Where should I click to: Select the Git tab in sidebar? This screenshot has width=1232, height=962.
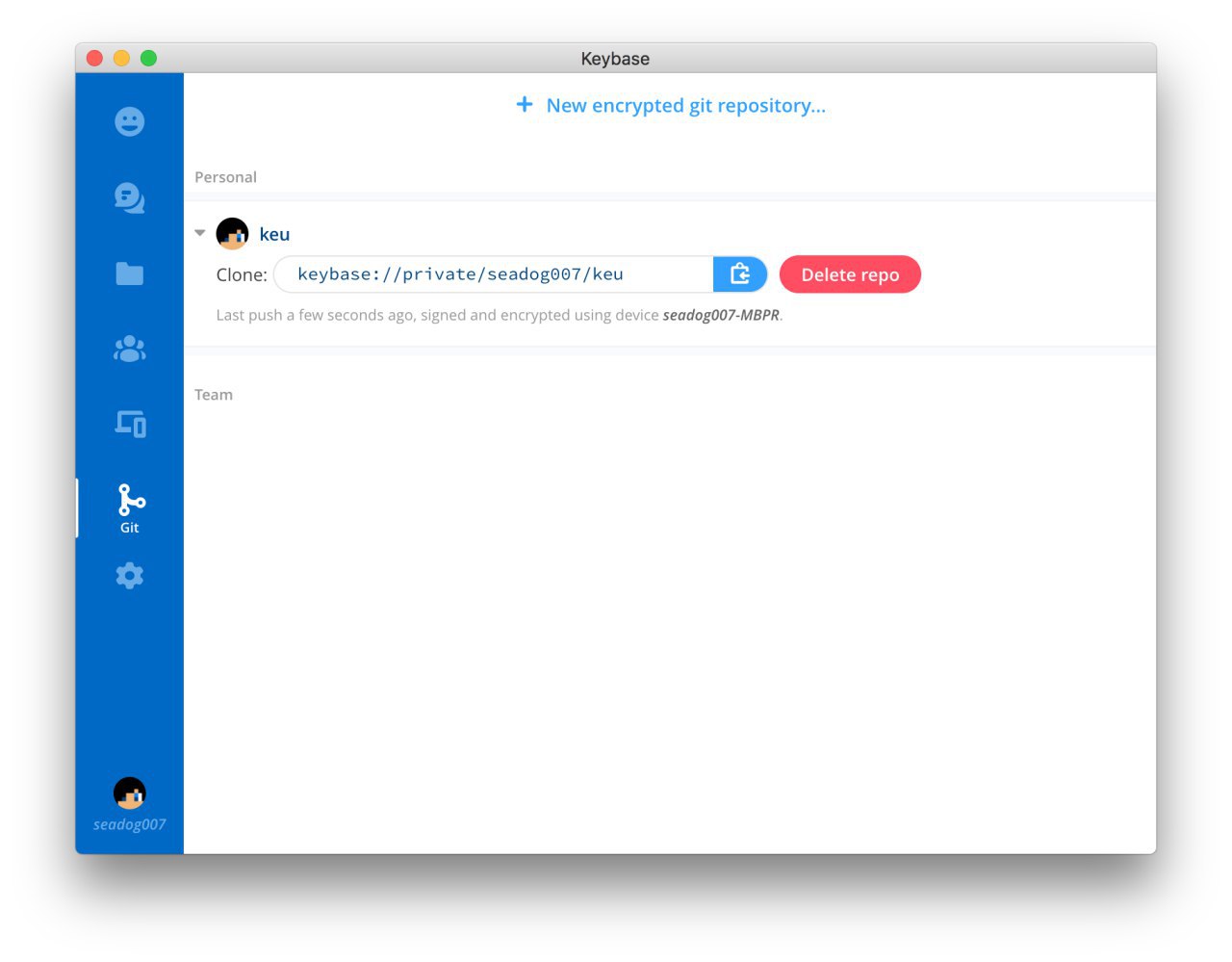pos(130,507)
